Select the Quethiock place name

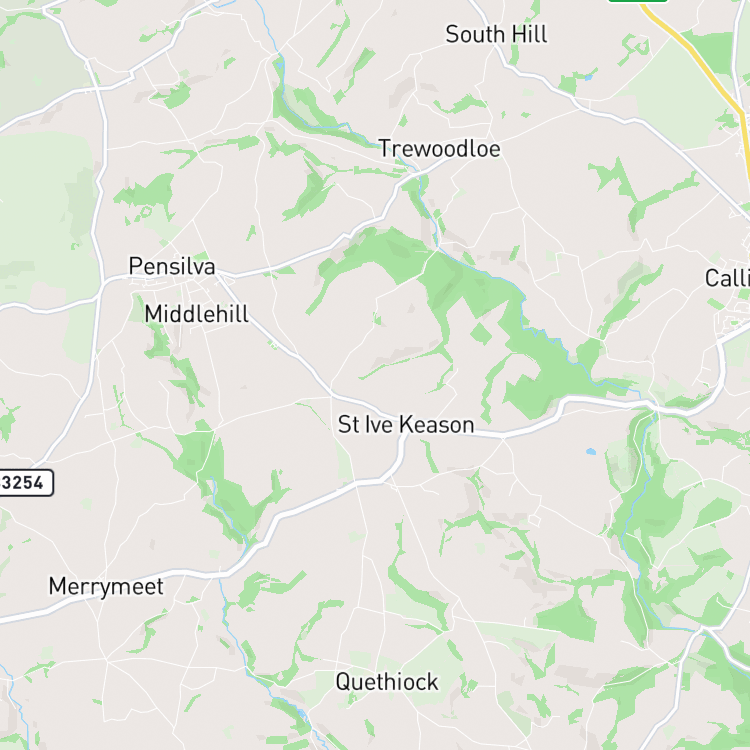(387, 682)
